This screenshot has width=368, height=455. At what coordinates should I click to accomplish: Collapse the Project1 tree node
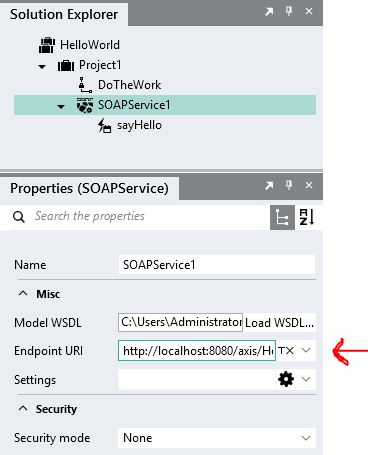42,66
